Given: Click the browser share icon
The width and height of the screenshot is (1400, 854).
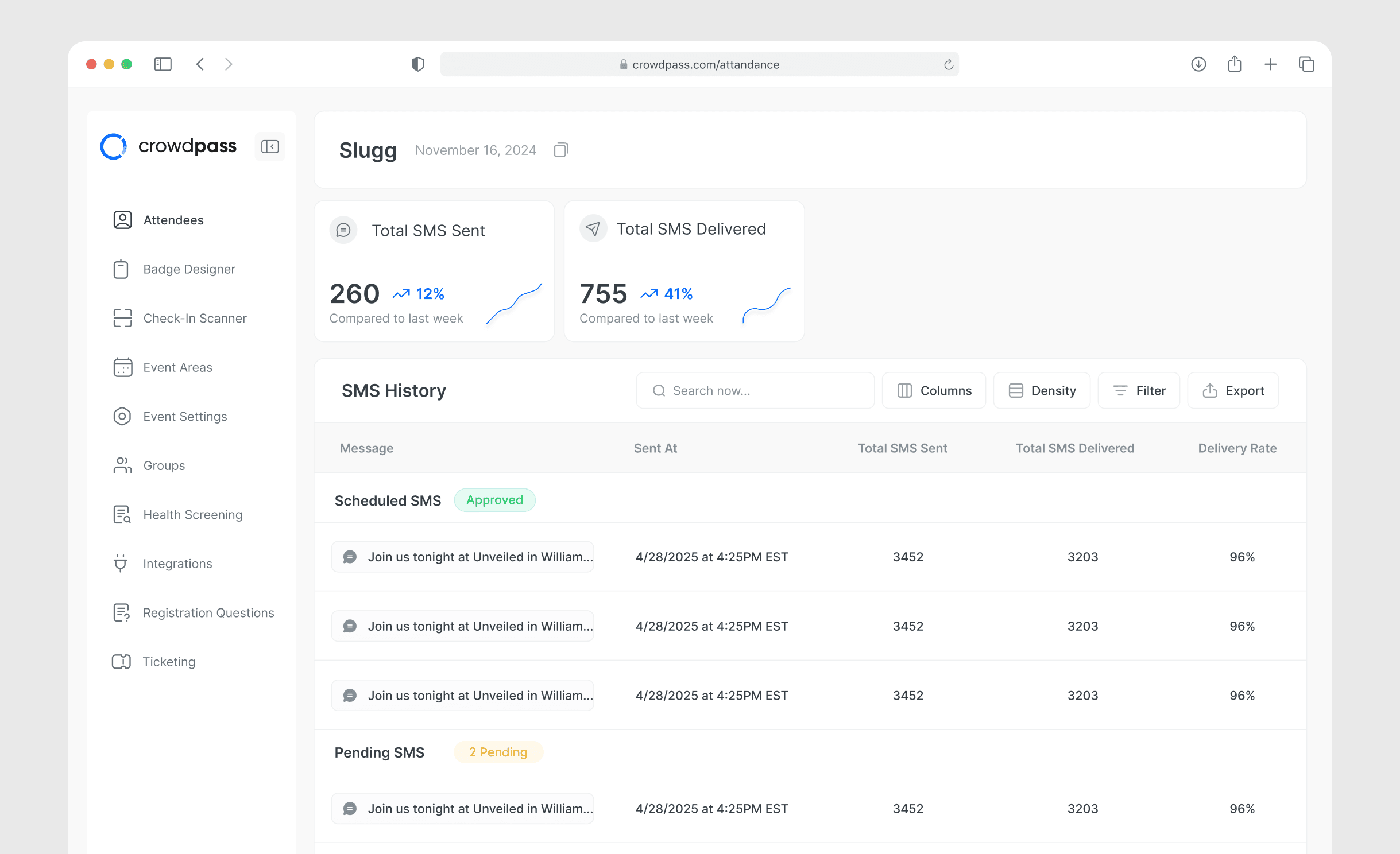Looking at the screenshot, I should (x=1235, y=64).
